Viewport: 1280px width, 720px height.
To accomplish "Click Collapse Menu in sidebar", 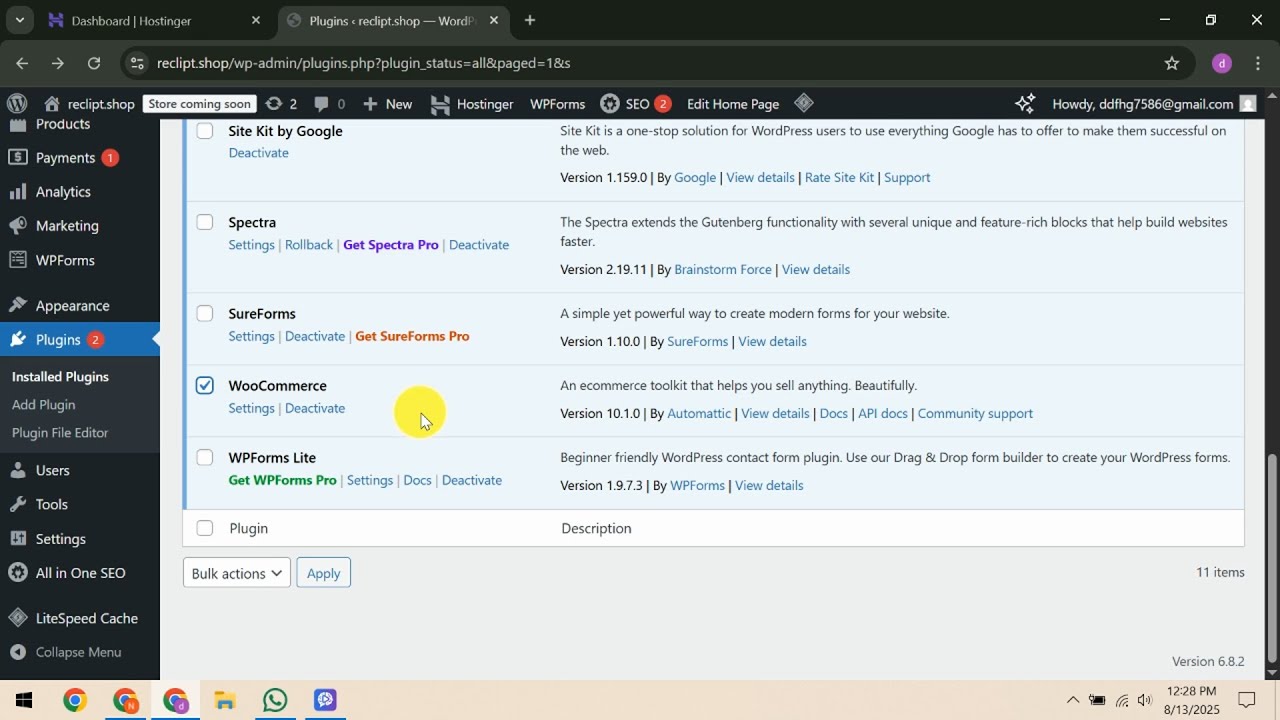I will point(80,652).
